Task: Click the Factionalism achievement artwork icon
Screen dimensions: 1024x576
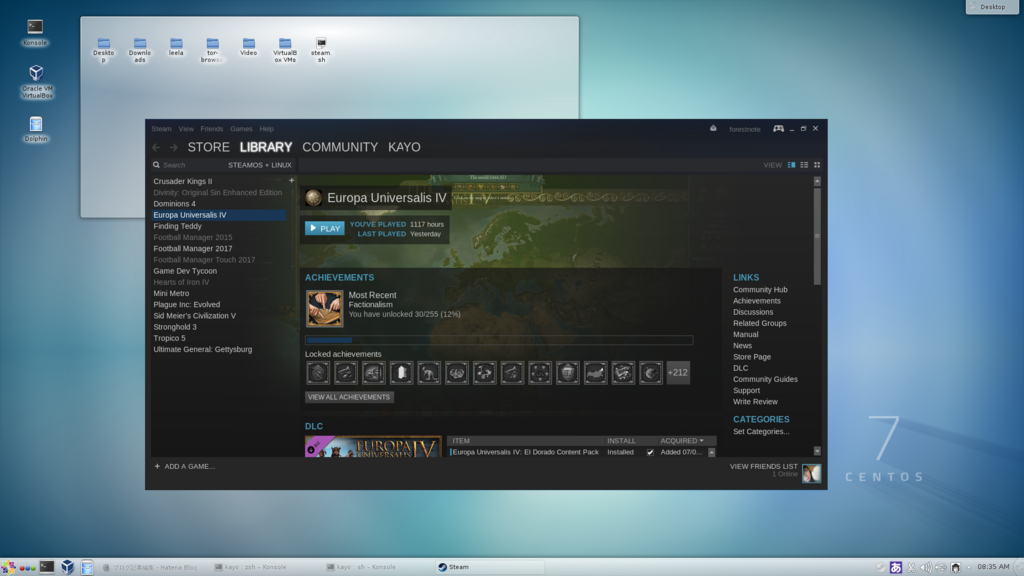Action: coord(325,308)
